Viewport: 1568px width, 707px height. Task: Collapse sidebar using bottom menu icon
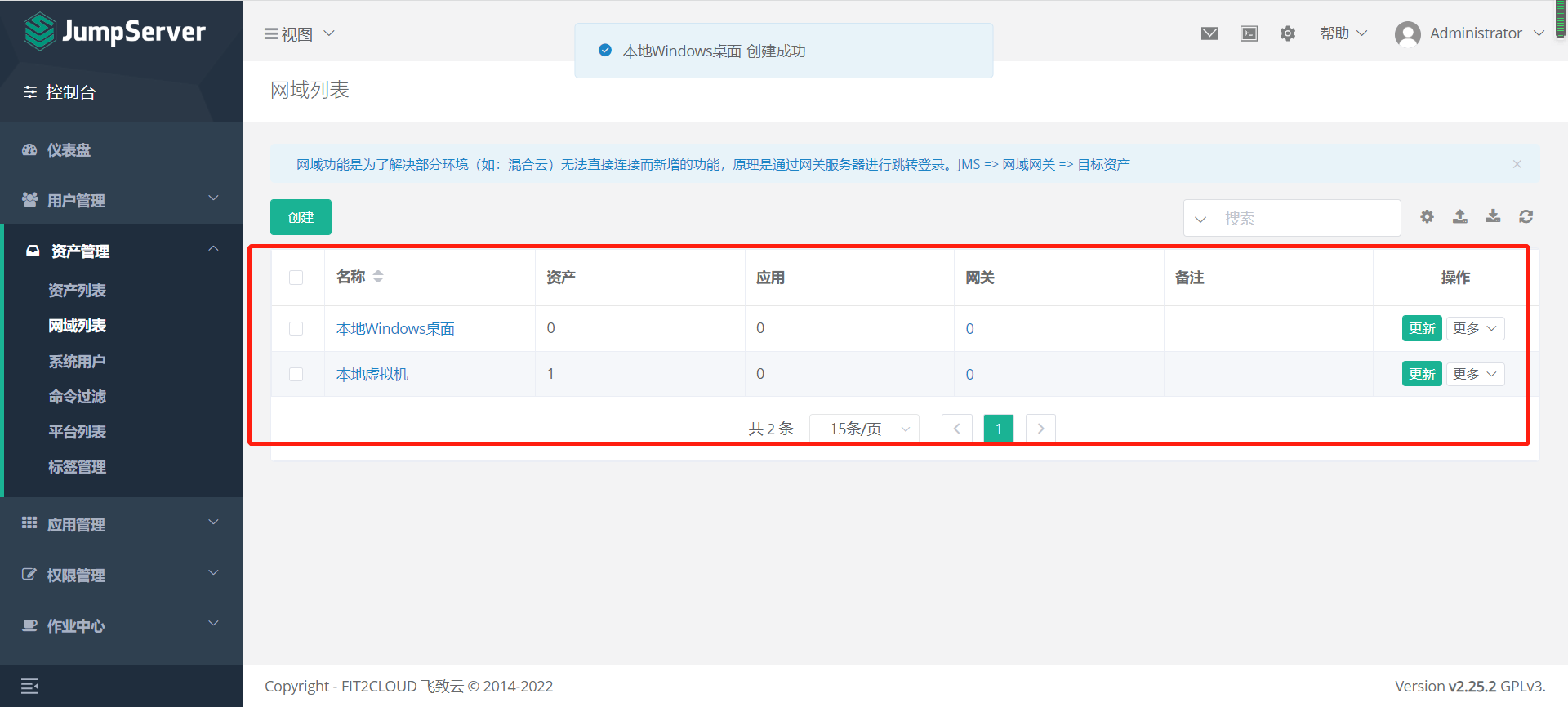[30, 686]
